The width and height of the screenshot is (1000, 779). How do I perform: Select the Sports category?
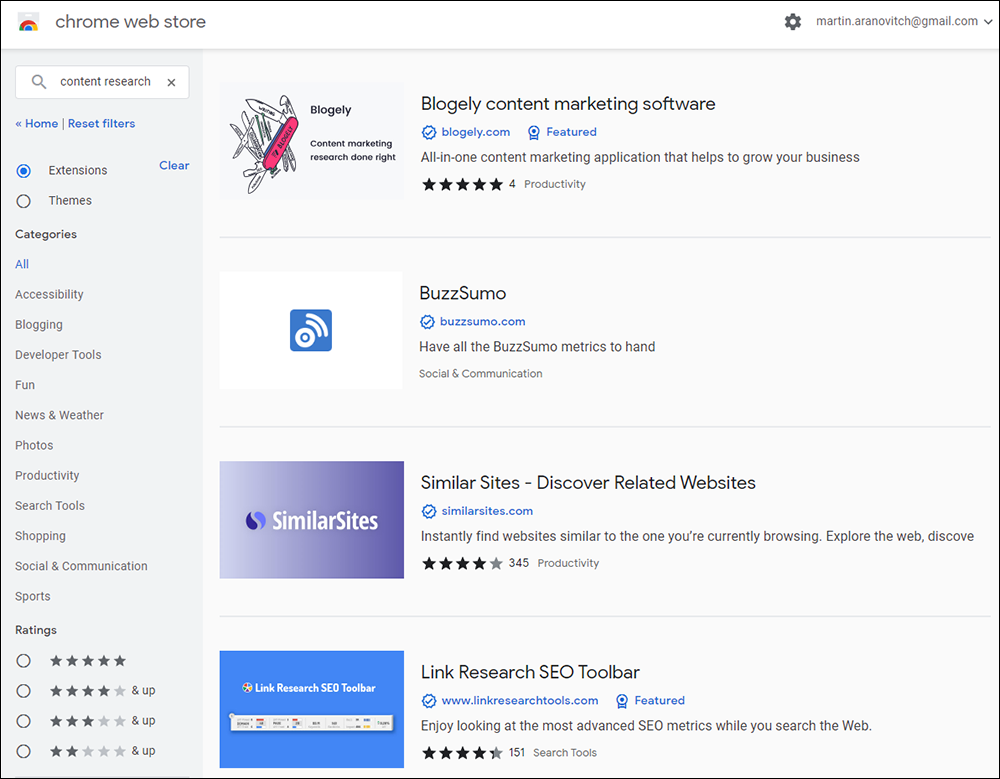tap(33, 596)
